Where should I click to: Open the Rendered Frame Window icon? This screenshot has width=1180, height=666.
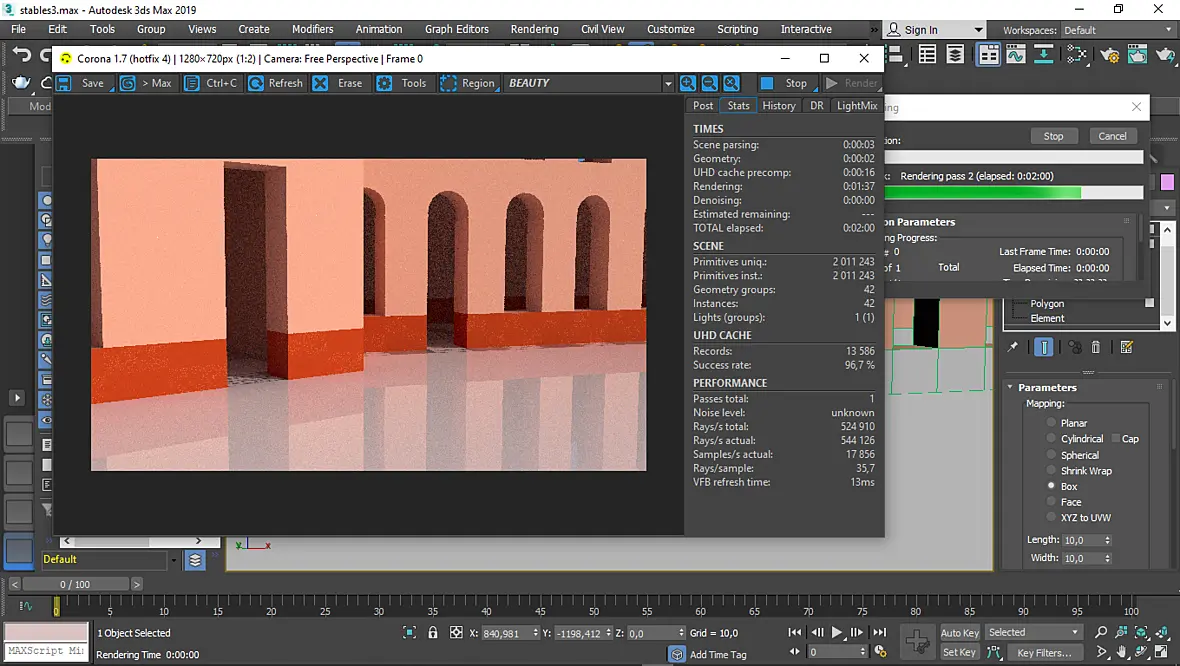[x=1137, y=55]
